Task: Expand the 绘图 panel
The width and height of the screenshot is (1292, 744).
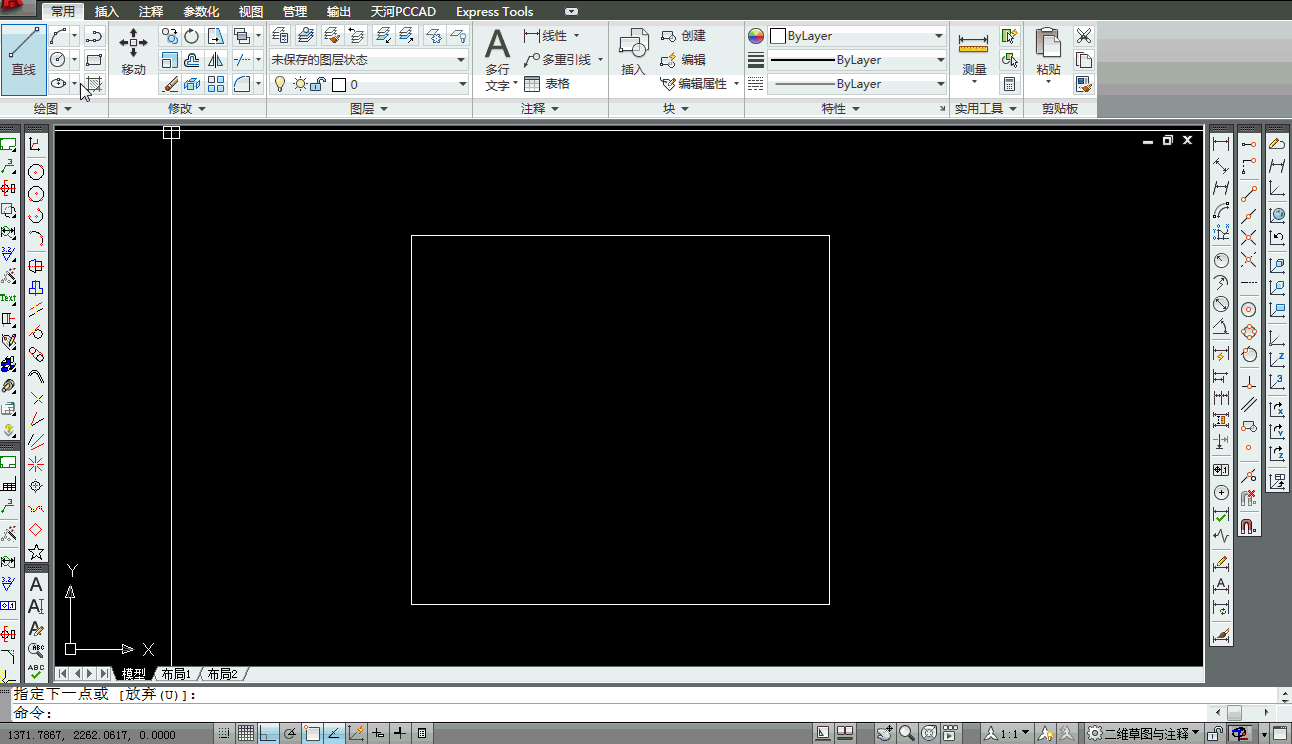Action: [x=53, y=108]
